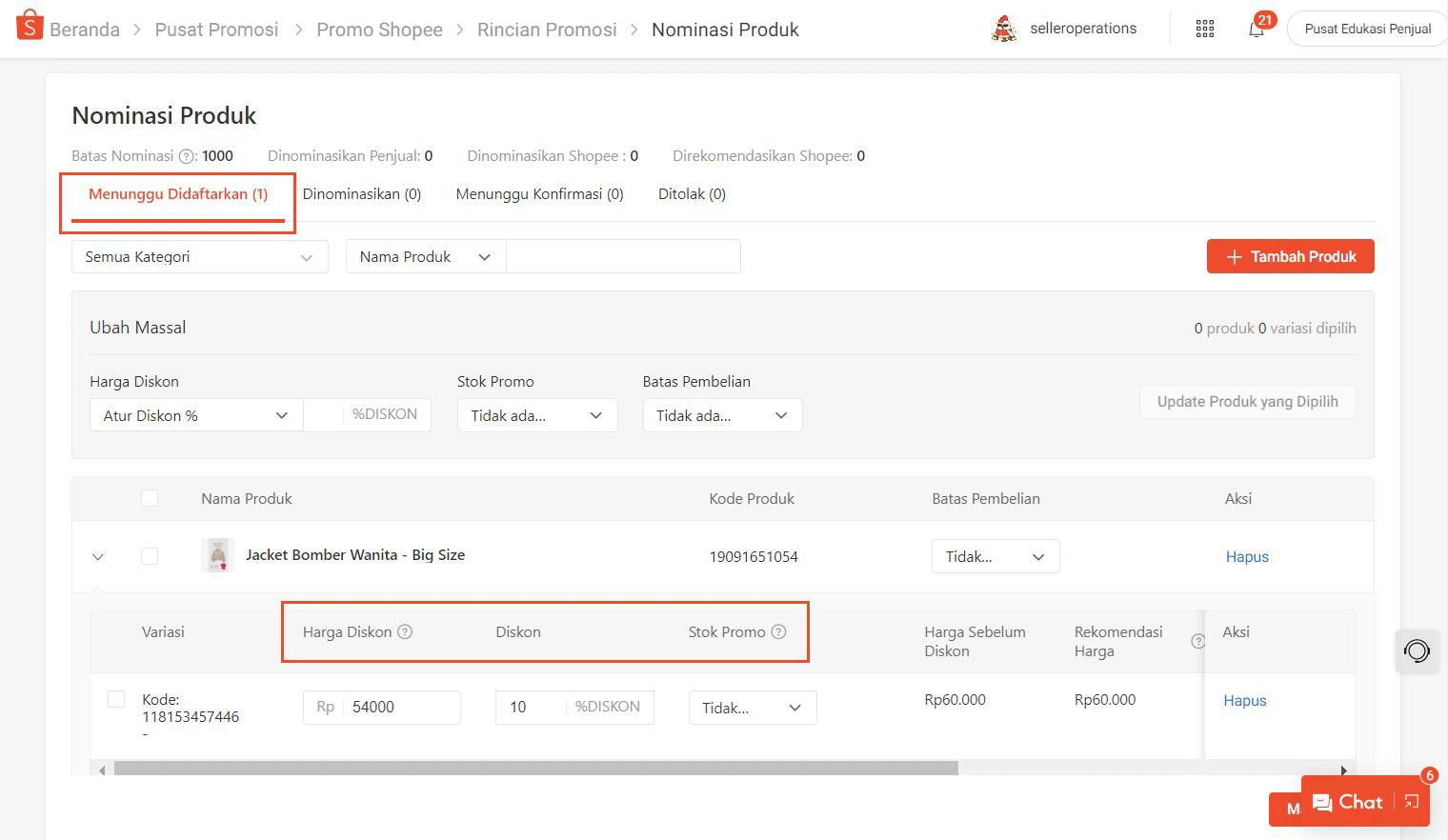Tick the variation checkbox for Kode 118153457446
The image size is (1448, 840).
tap(116, 700)
